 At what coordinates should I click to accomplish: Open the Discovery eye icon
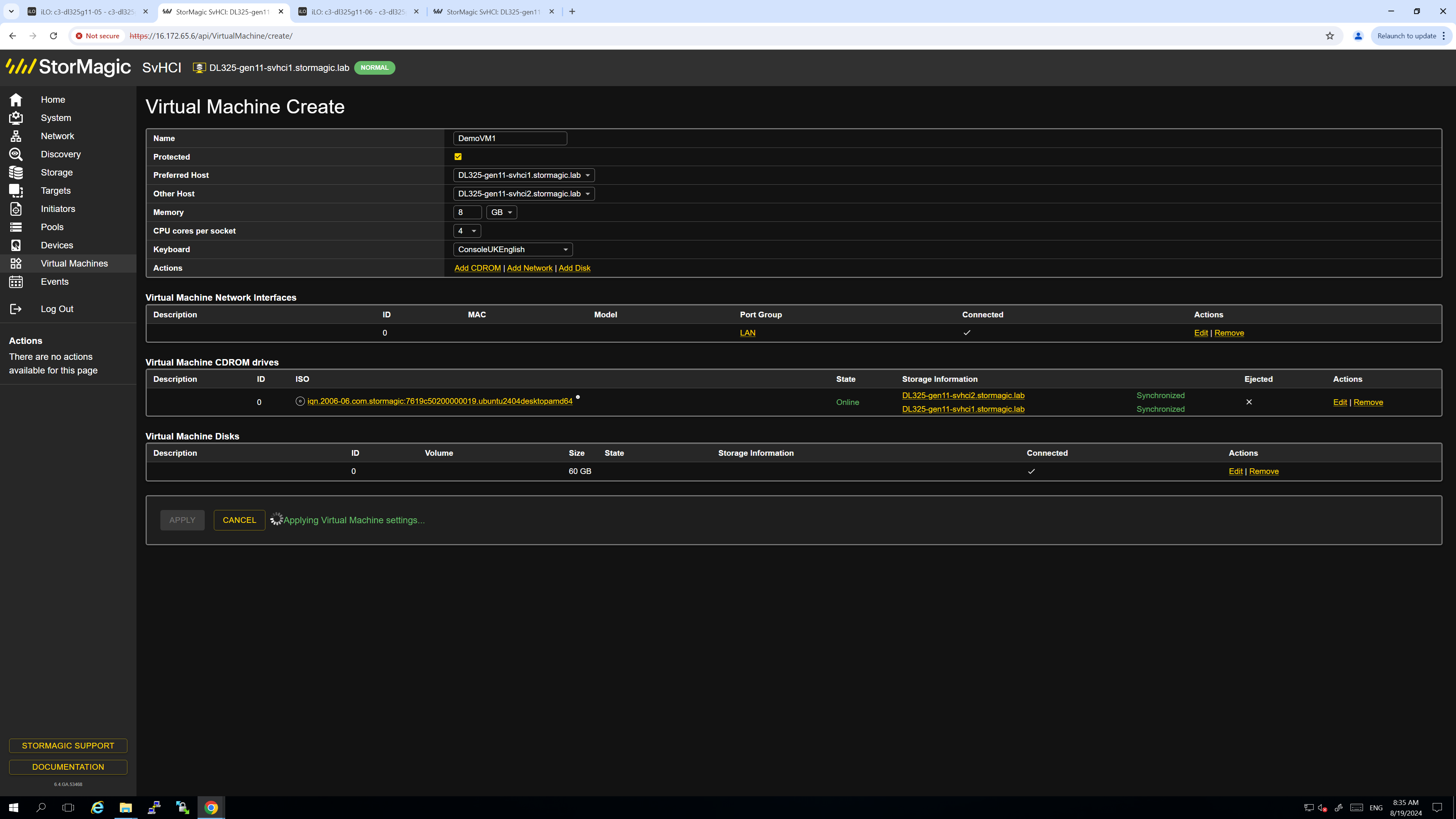(x=16, y=154)
